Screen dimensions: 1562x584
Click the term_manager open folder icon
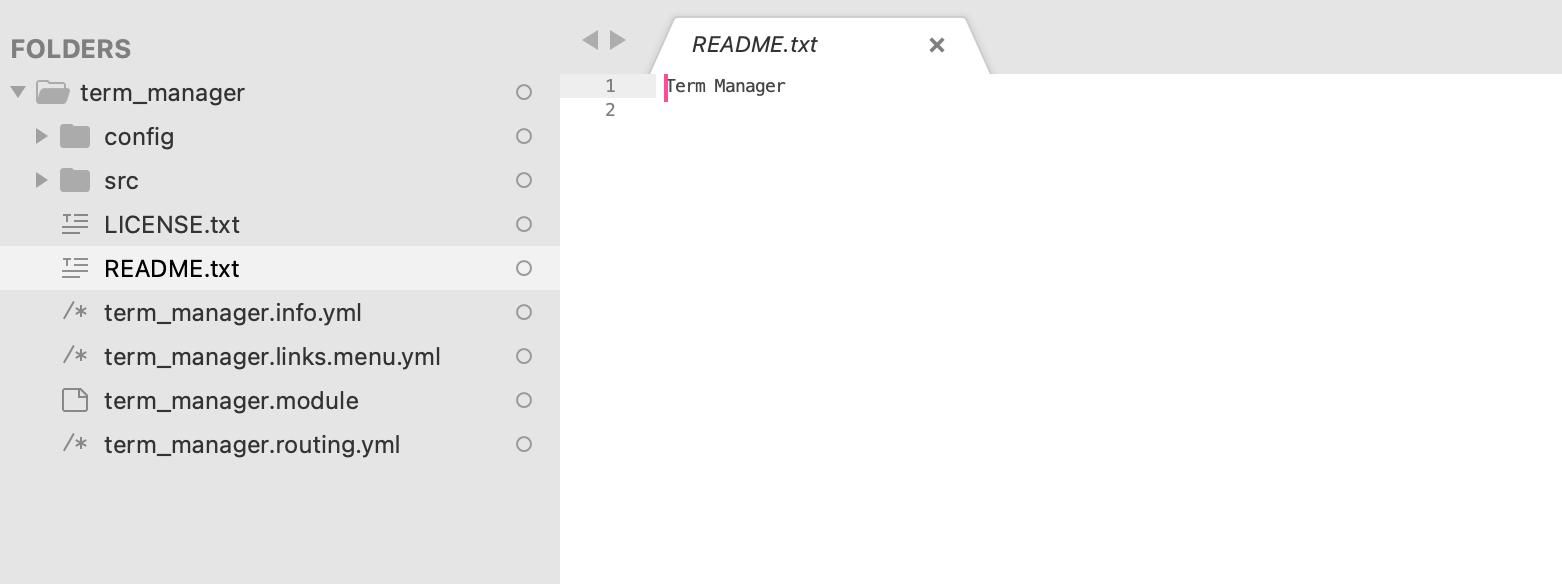tap(52, 92)
